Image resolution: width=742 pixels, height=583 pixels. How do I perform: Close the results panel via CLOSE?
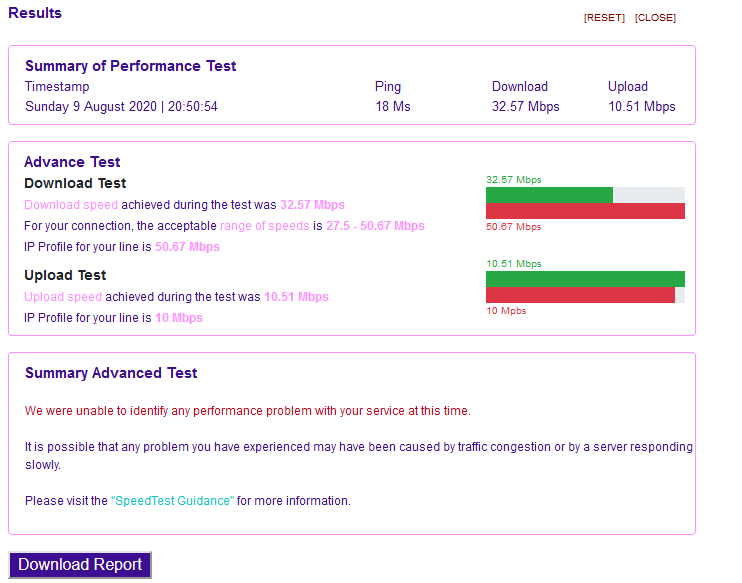click(655, 18)
